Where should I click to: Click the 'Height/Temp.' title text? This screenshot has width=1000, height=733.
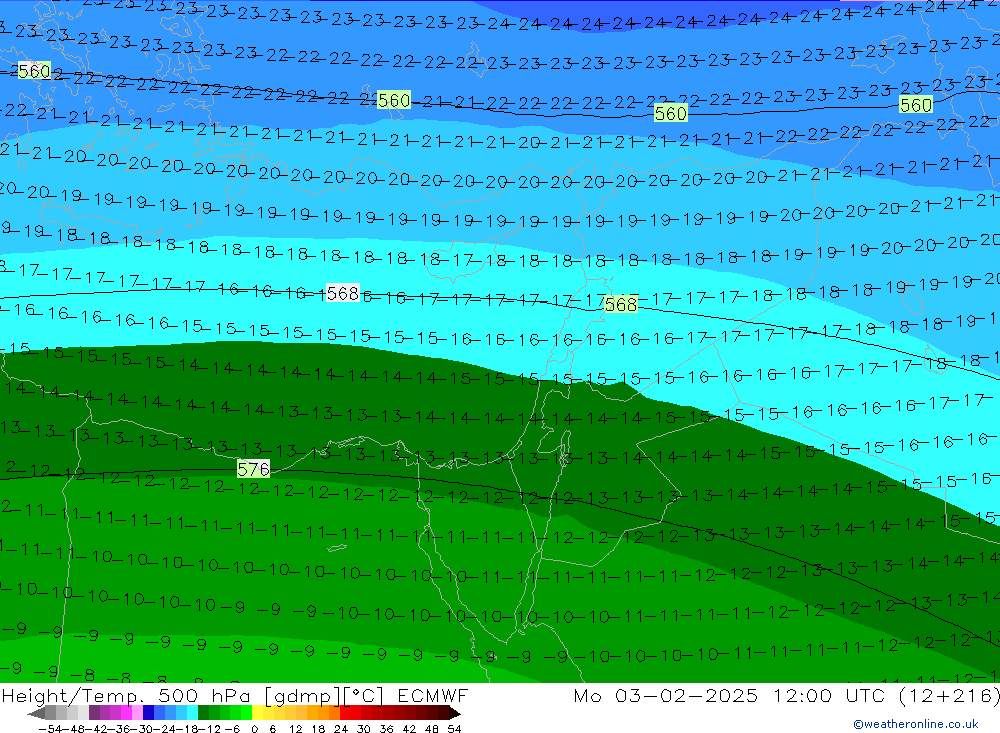point(73,695)
